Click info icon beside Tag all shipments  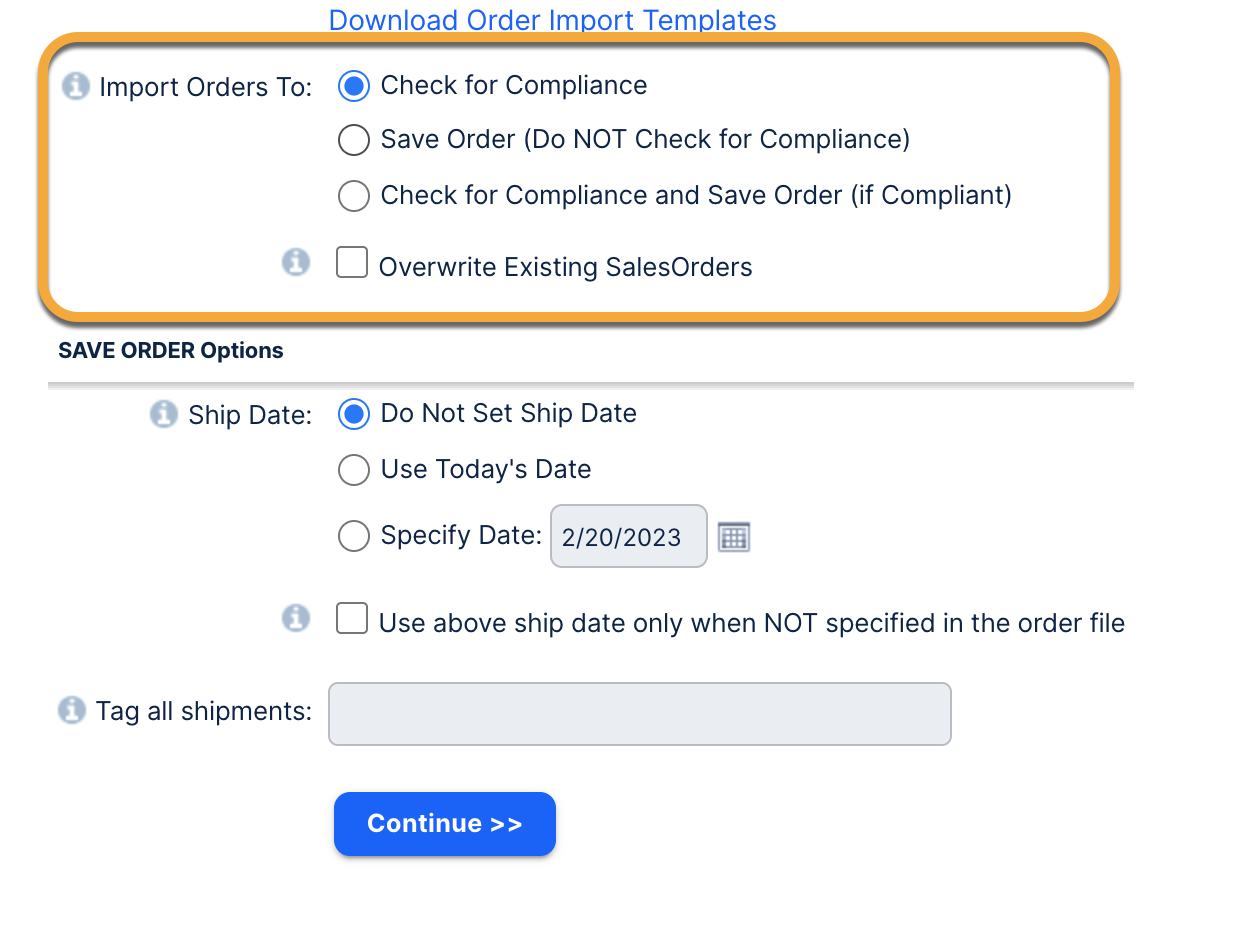pyautogui.click(x=72, y=711)
